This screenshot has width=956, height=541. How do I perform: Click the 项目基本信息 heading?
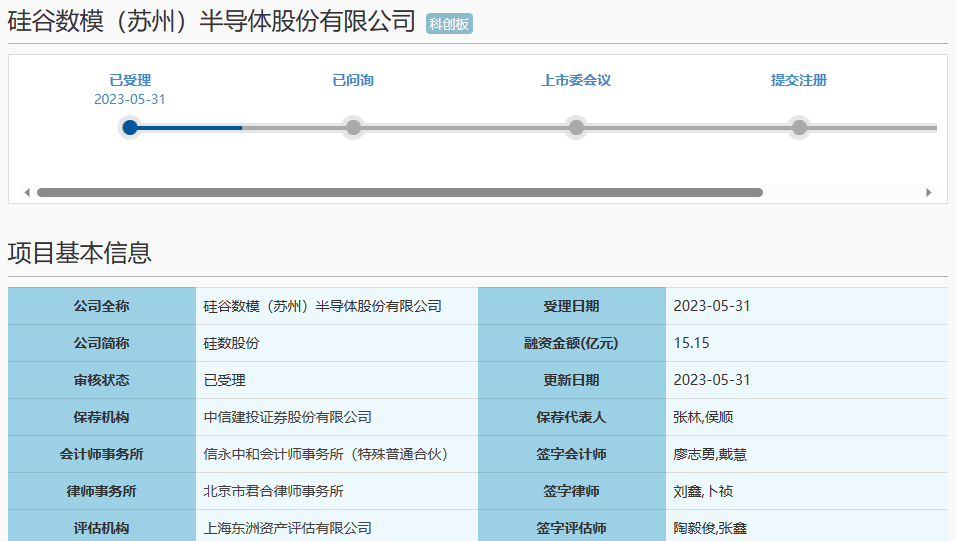(79, 253)
